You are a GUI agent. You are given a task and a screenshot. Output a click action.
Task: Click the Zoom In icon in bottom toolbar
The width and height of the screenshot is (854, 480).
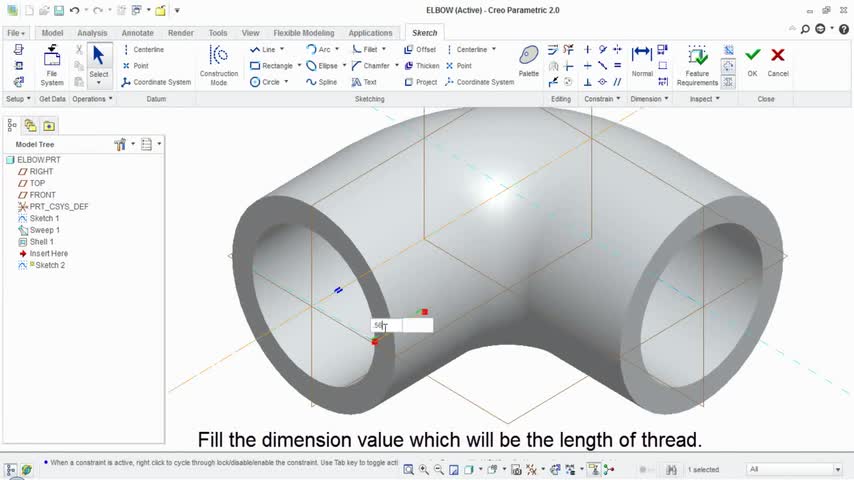pyautogui.click(x=423, y=469)
